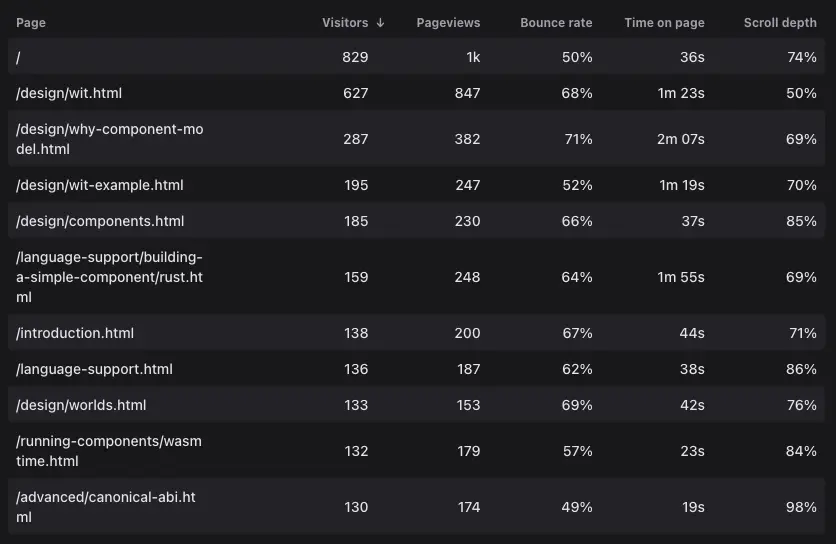Open the /running-components/wasmtime.html page
Viewport: 836px width, 544px height.
(109, 451)
